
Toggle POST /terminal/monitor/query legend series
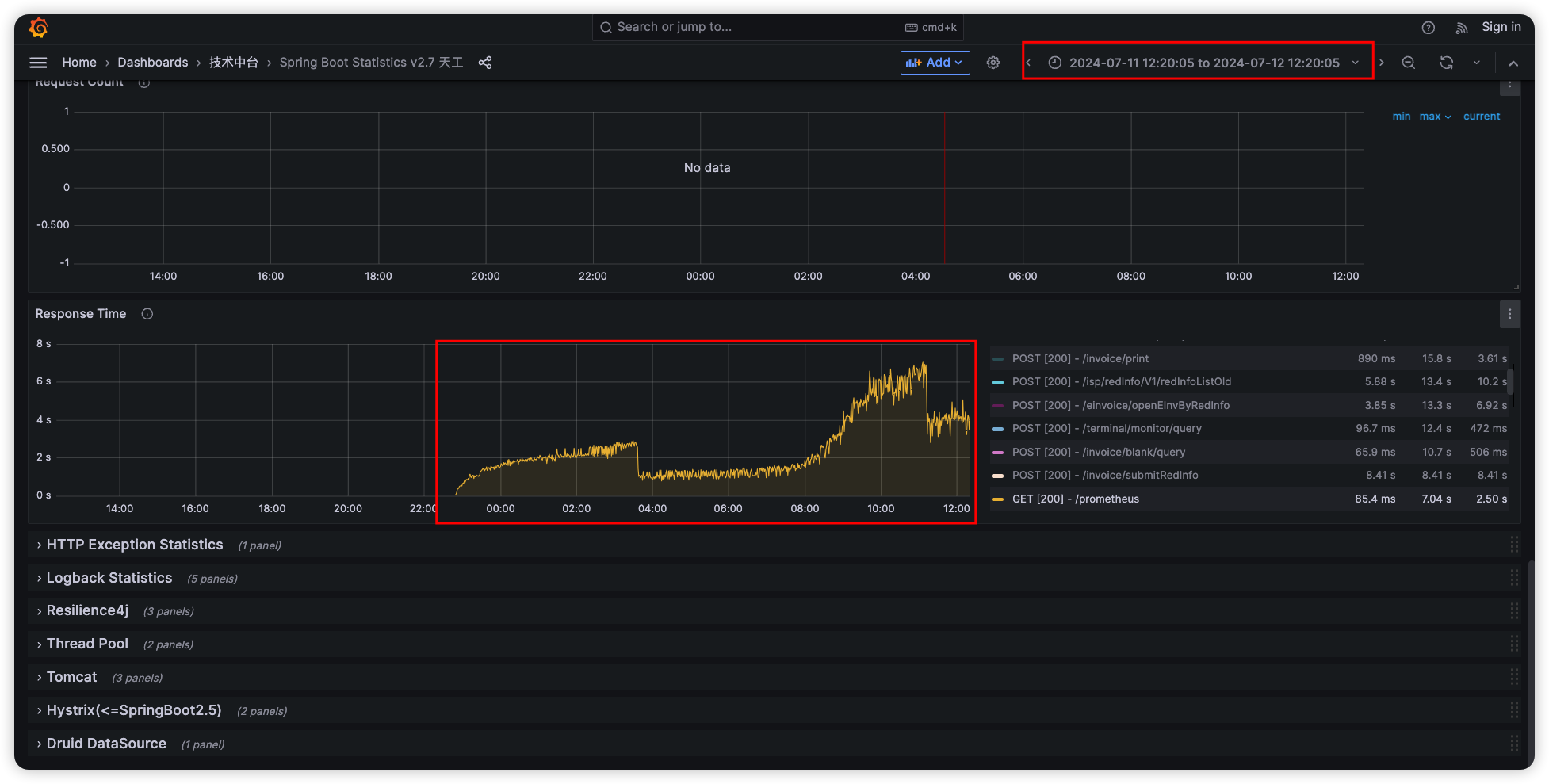point(1106,429)
